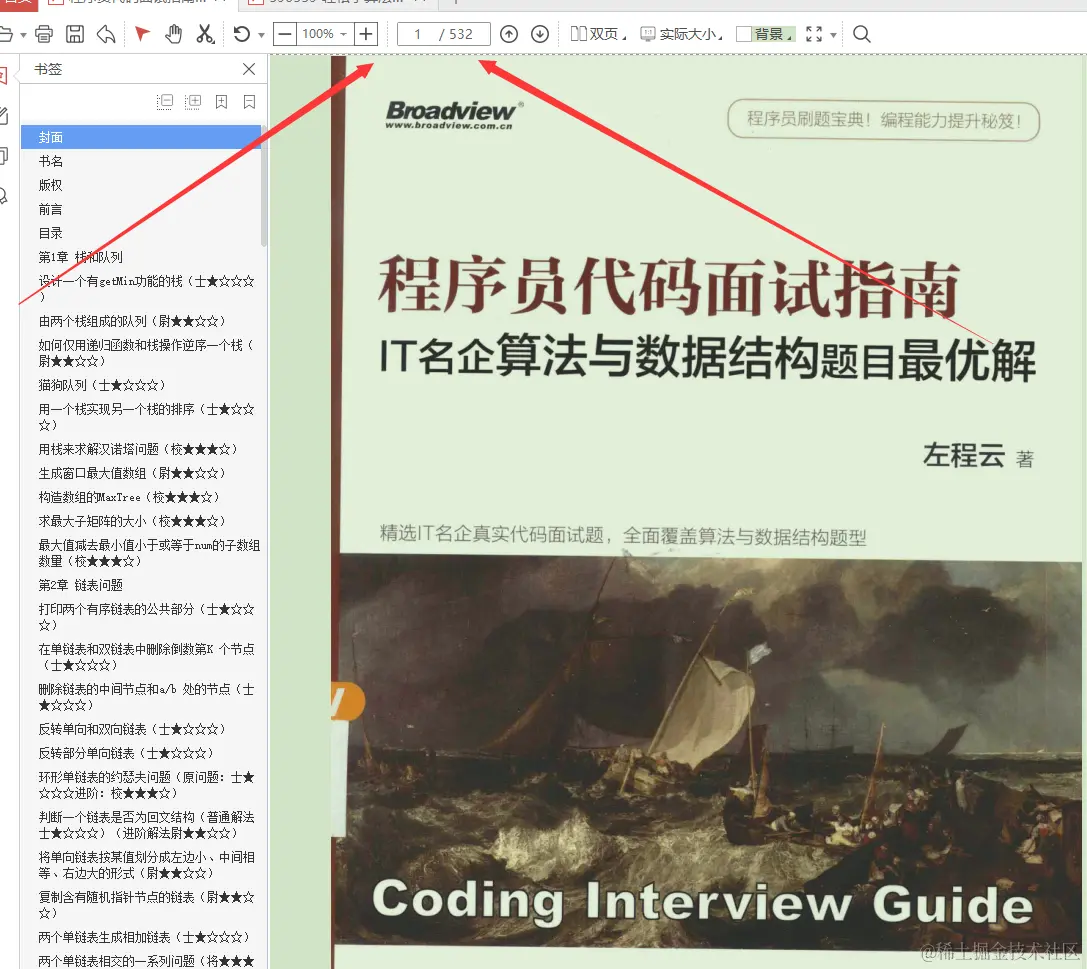
Task: Zoom in with the plus button
Action: (x=365, y=33)
